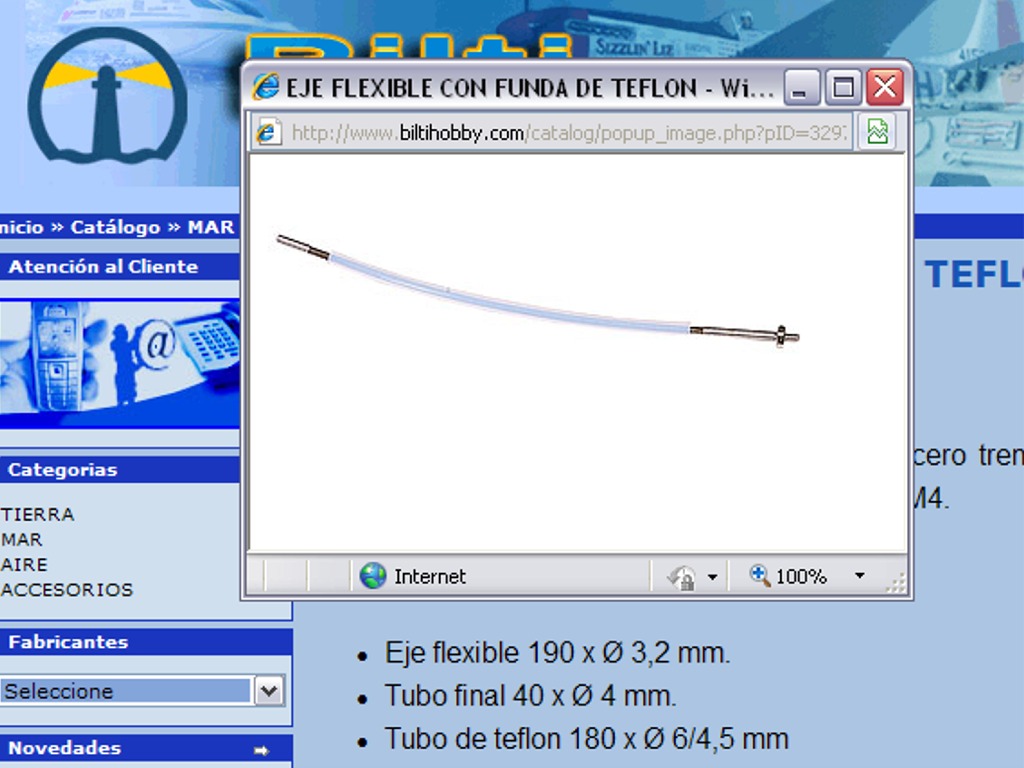Go to the ACCESORIOS category
Screen dimensions: 1024x768
[x=67, y=589]
